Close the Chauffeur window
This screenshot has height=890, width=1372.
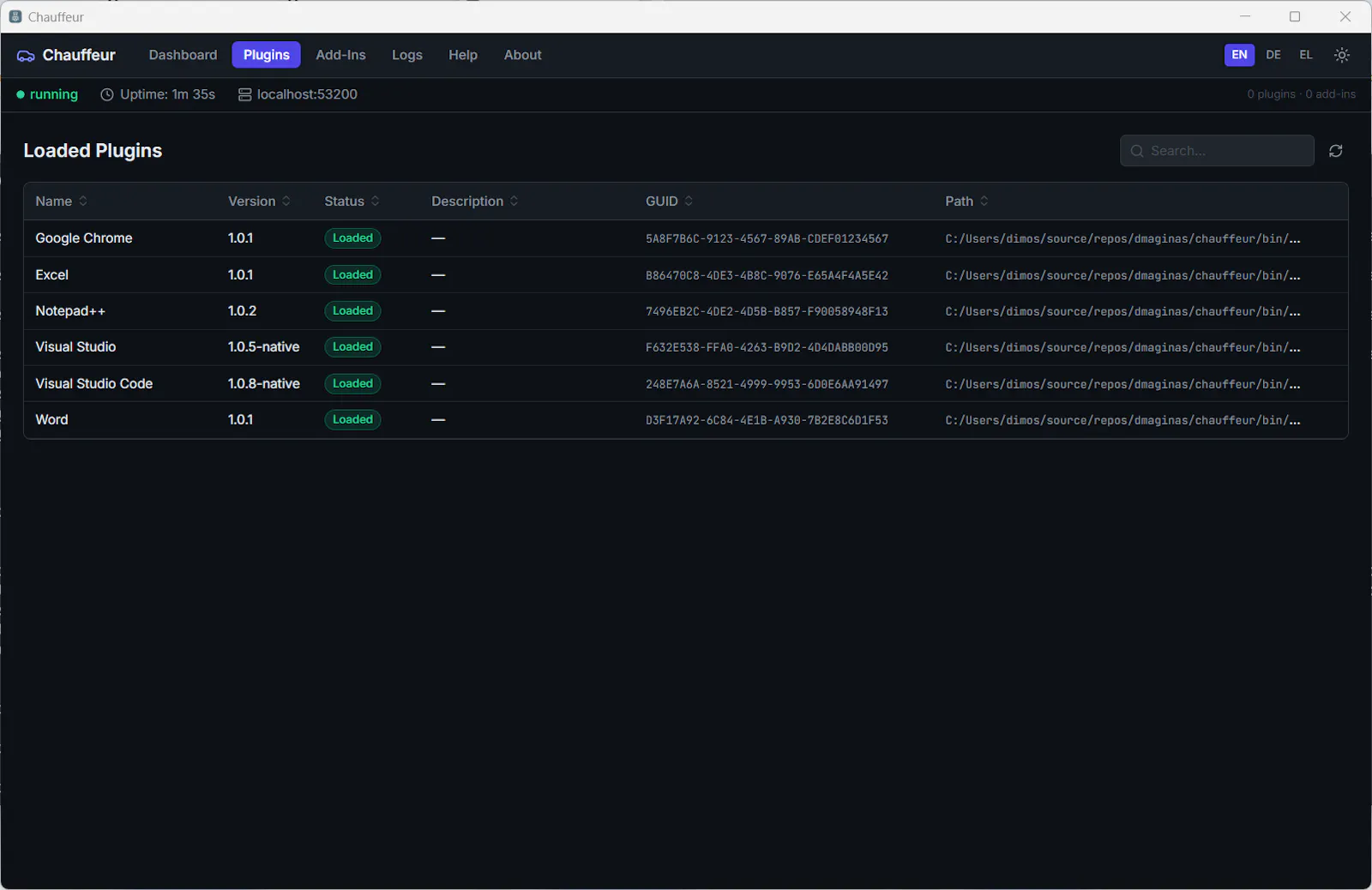click(x=1345, y=16)
